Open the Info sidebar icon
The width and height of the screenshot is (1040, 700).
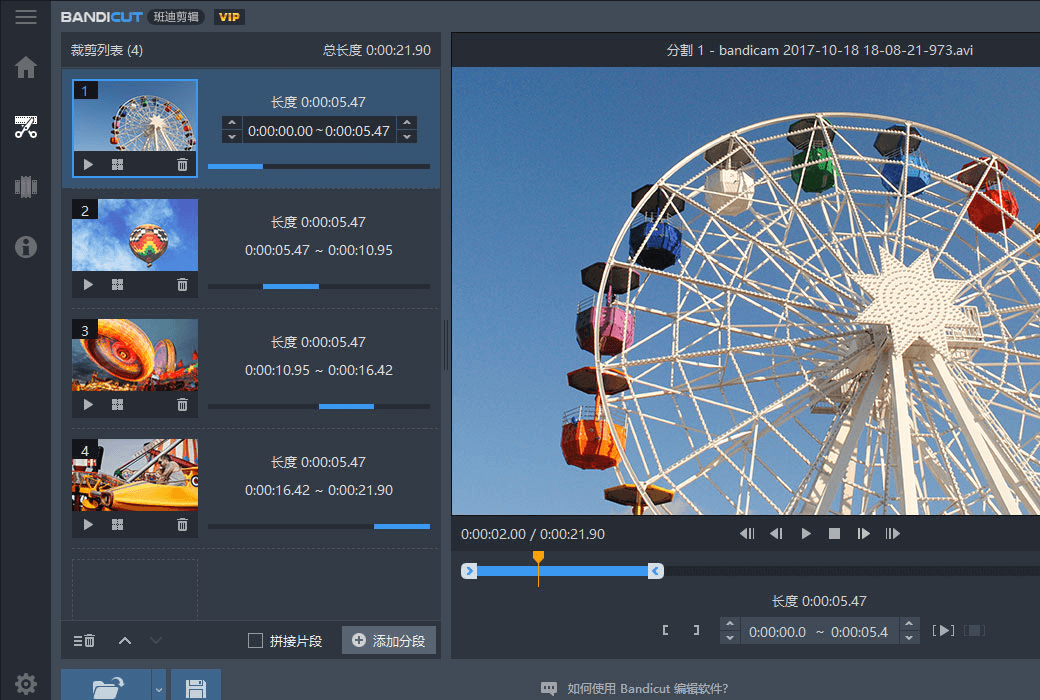(26, 247)
